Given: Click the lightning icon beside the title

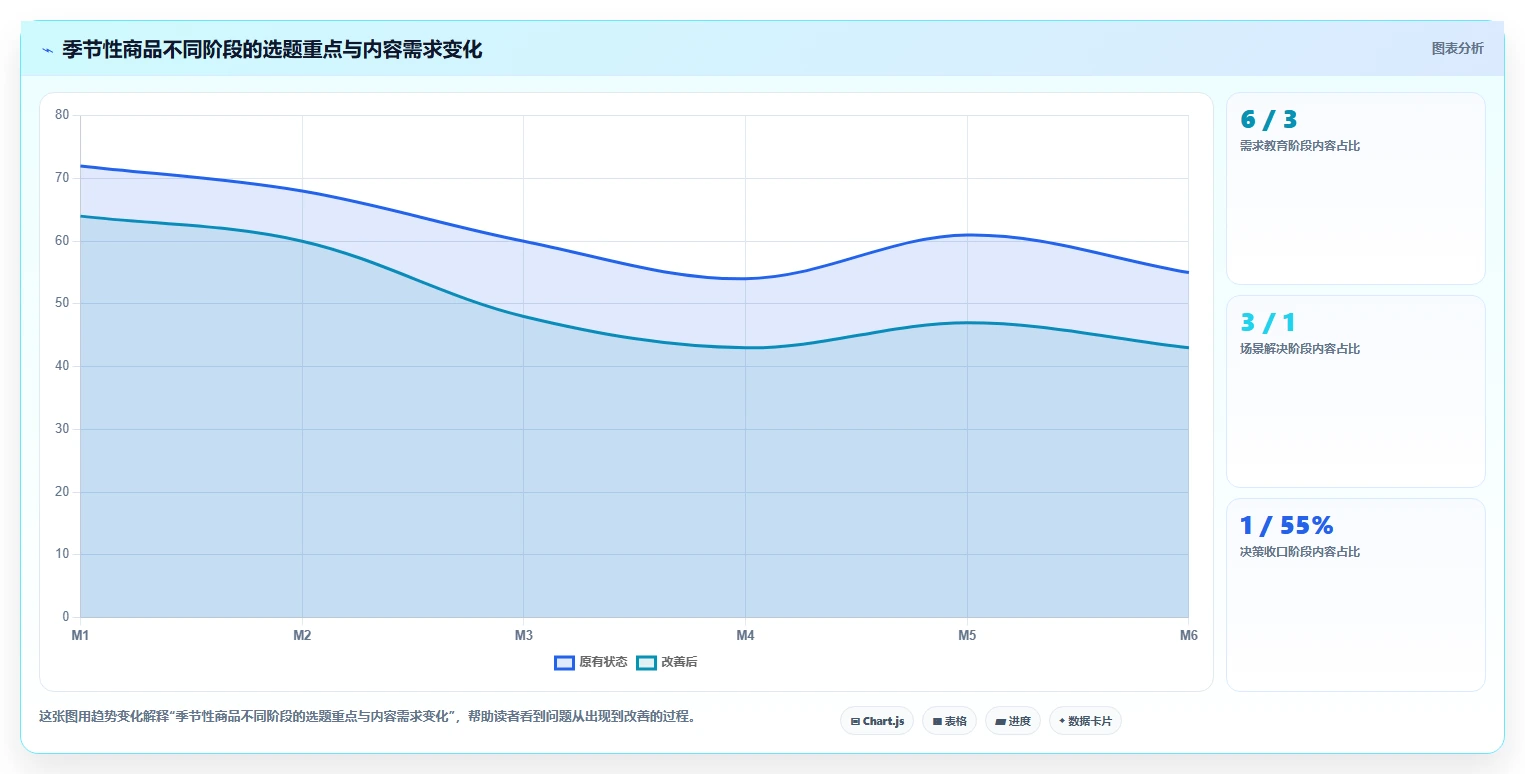Looking at the screenshot, I should (47, 50).
